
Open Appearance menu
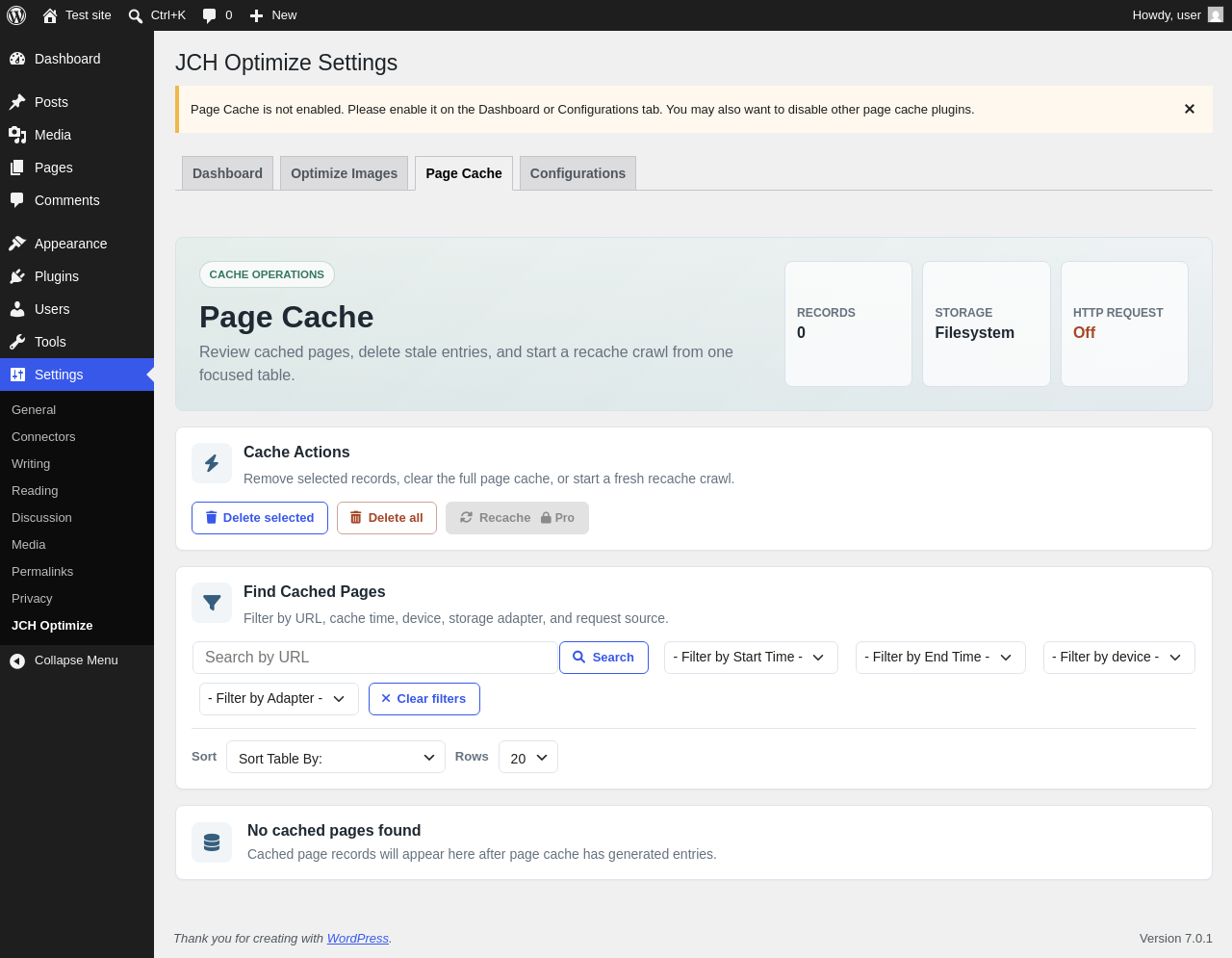(x=77, y=244)
